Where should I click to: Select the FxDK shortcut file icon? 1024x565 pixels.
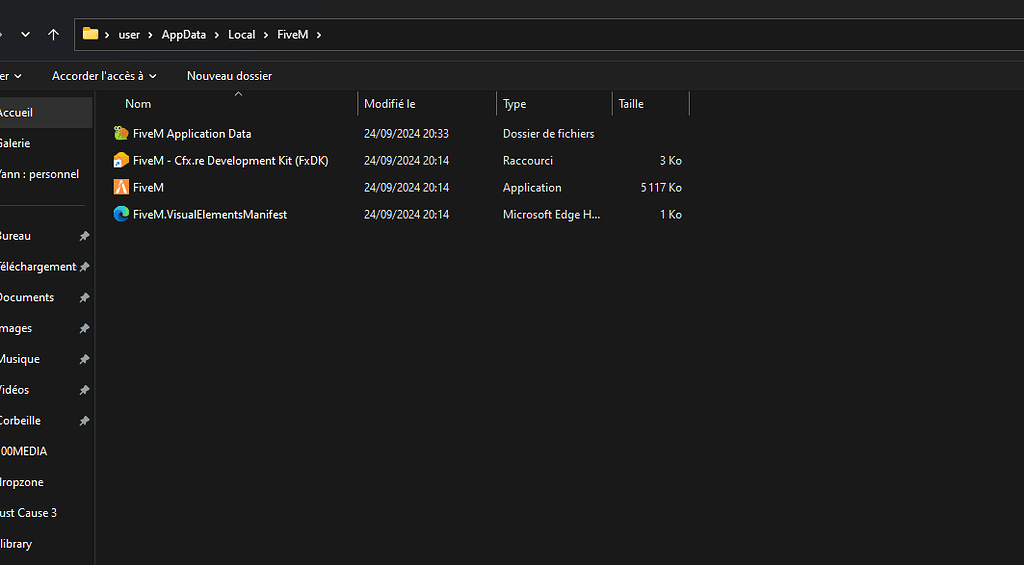click(x=121, y=160)
